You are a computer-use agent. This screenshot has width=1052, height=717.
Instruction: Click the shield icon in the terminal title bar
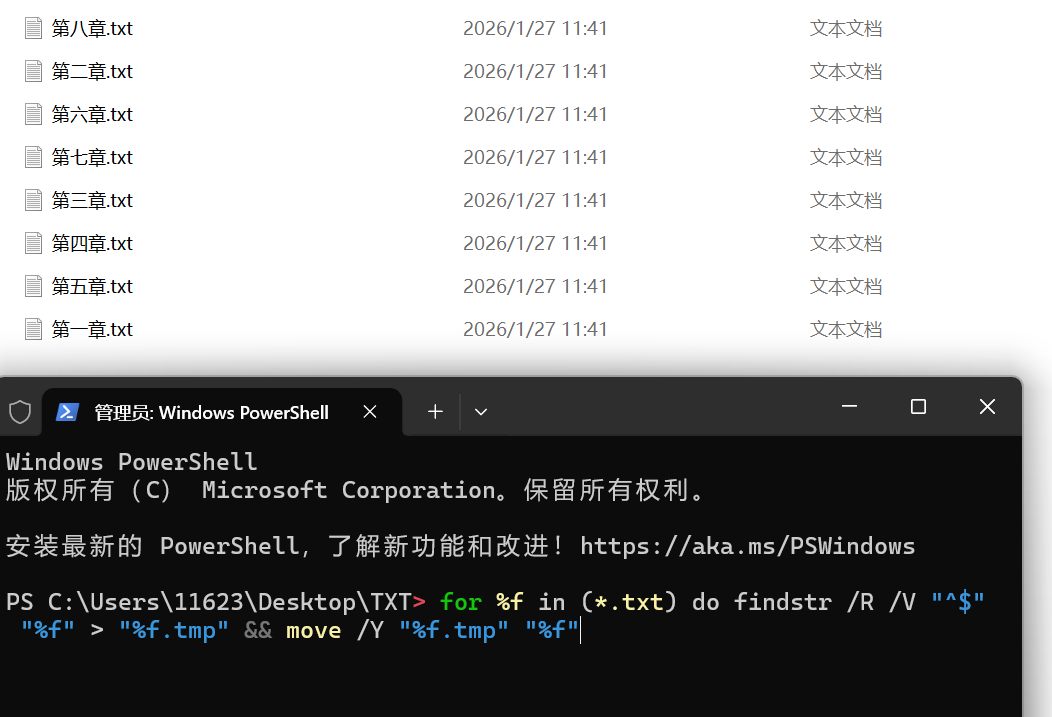tap(19, 411)
